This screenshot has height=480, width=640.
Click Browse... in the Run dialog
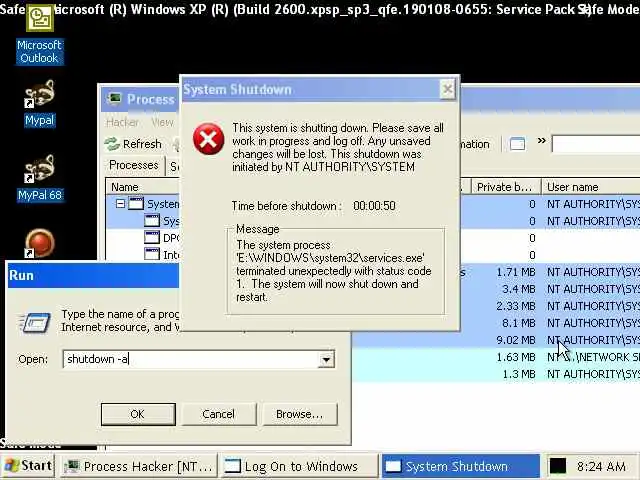click(300, 414)
